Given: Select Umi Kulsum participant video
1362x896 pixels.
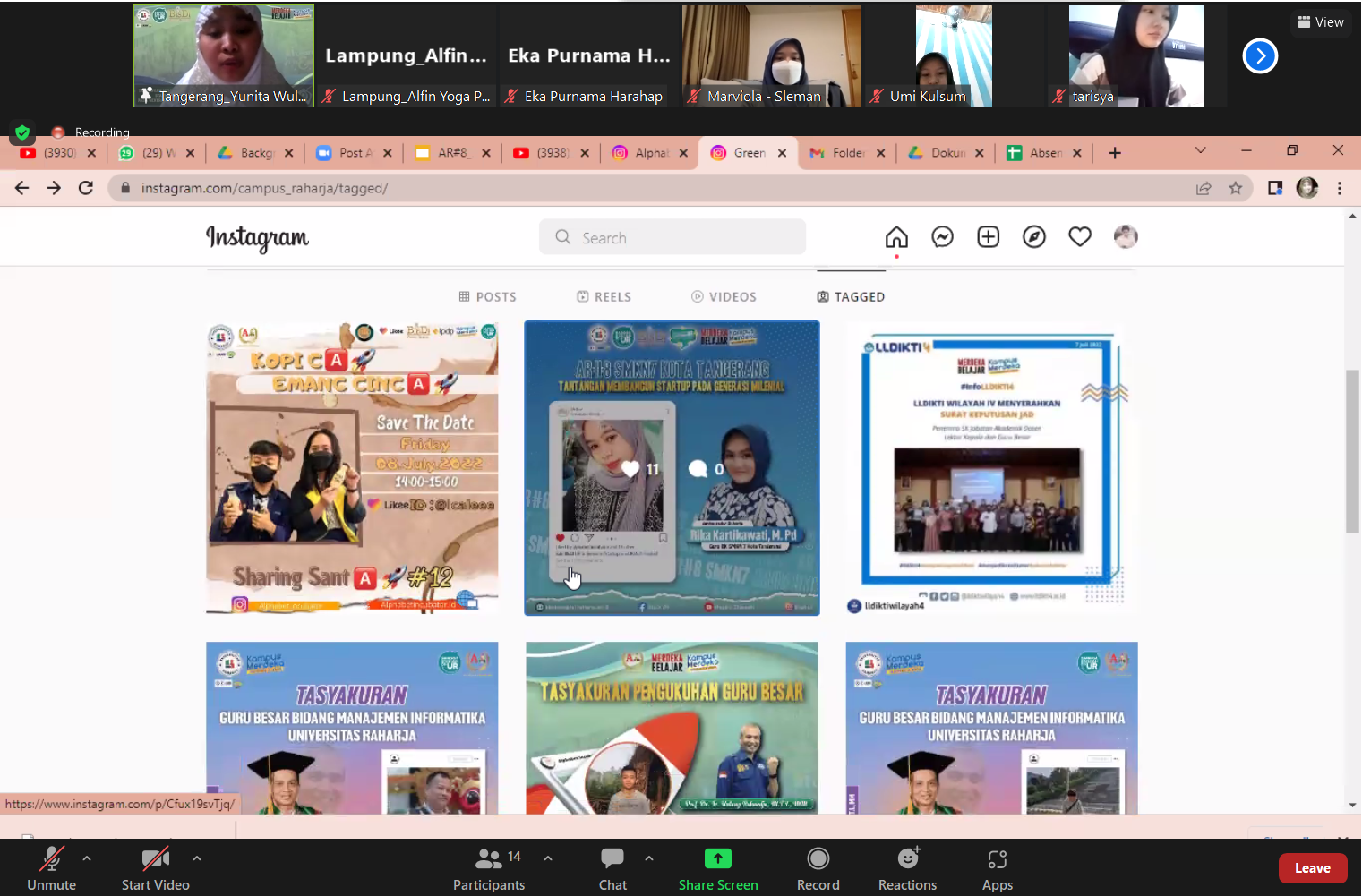Looking at the screenshot, I should (x=954, y=55).
